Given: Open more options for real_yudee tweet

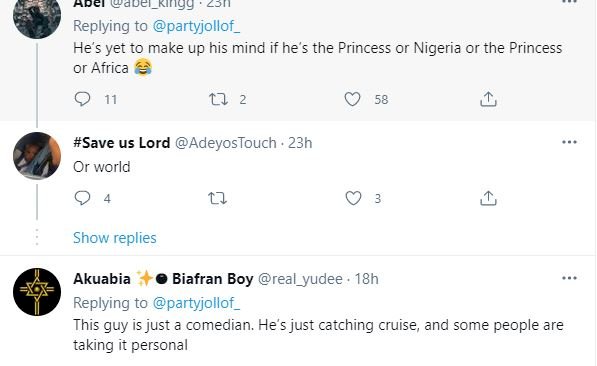Looking at the screenshot, I should (569, 278).
